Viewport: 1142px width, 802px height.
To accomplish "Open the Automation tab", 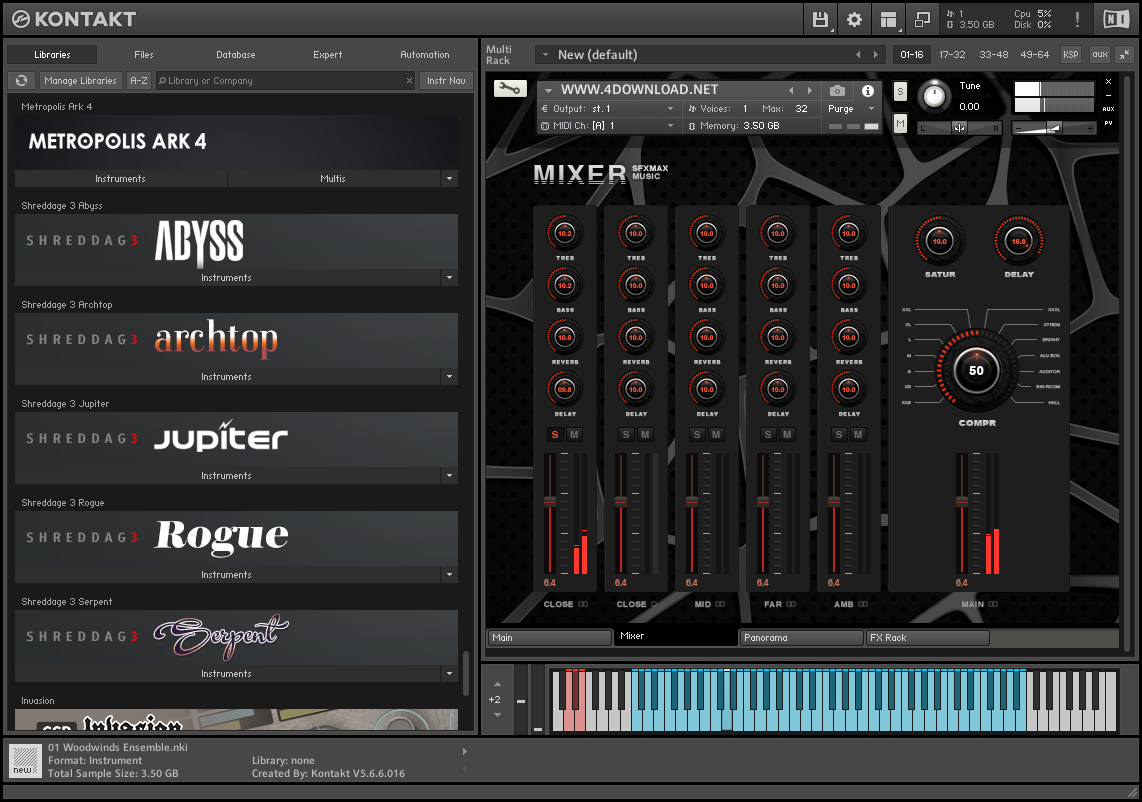I will coord(425,55).
